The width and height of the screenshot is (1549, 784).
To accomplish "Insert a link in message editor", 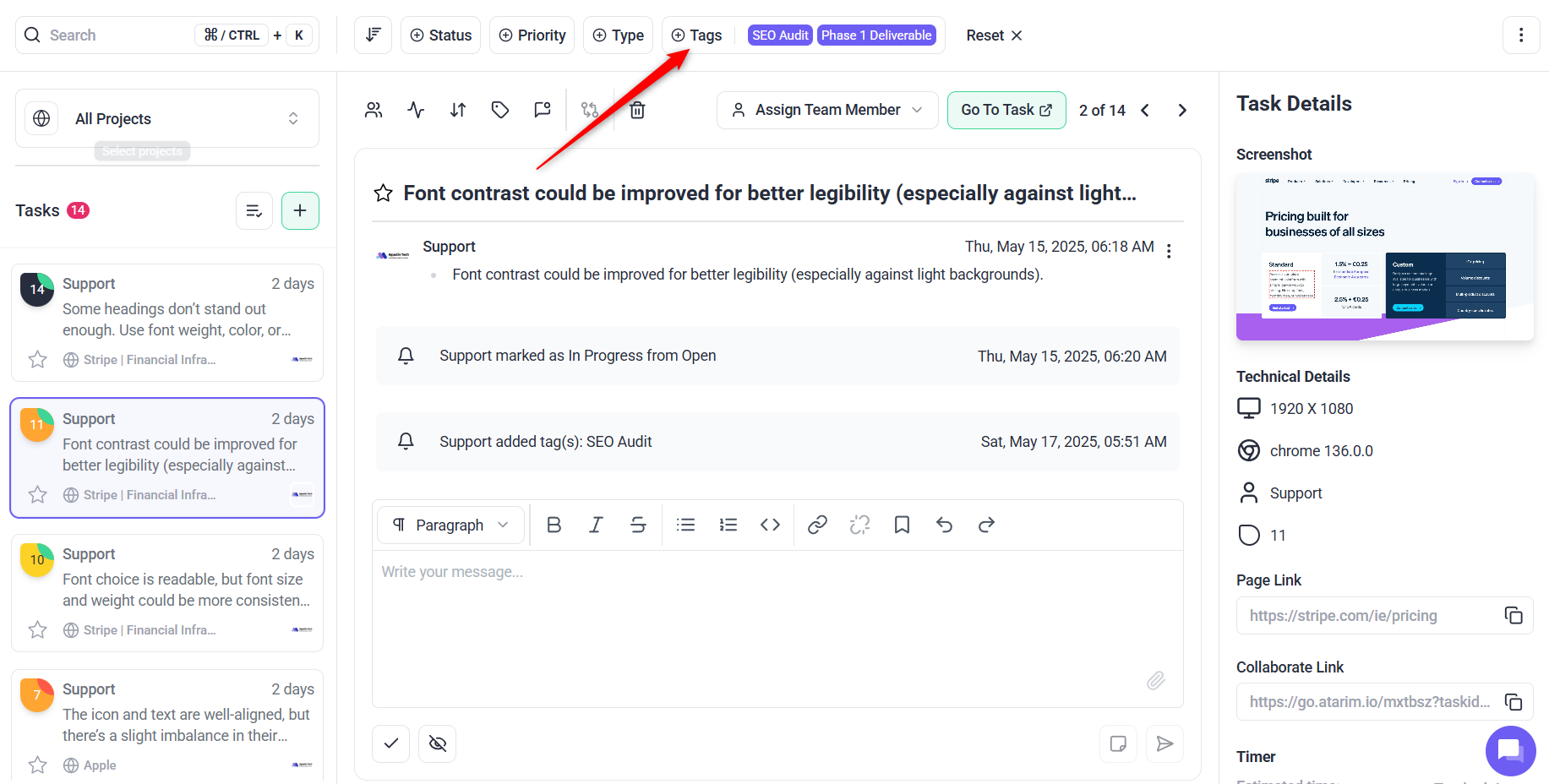I will [x=817, y=525].
